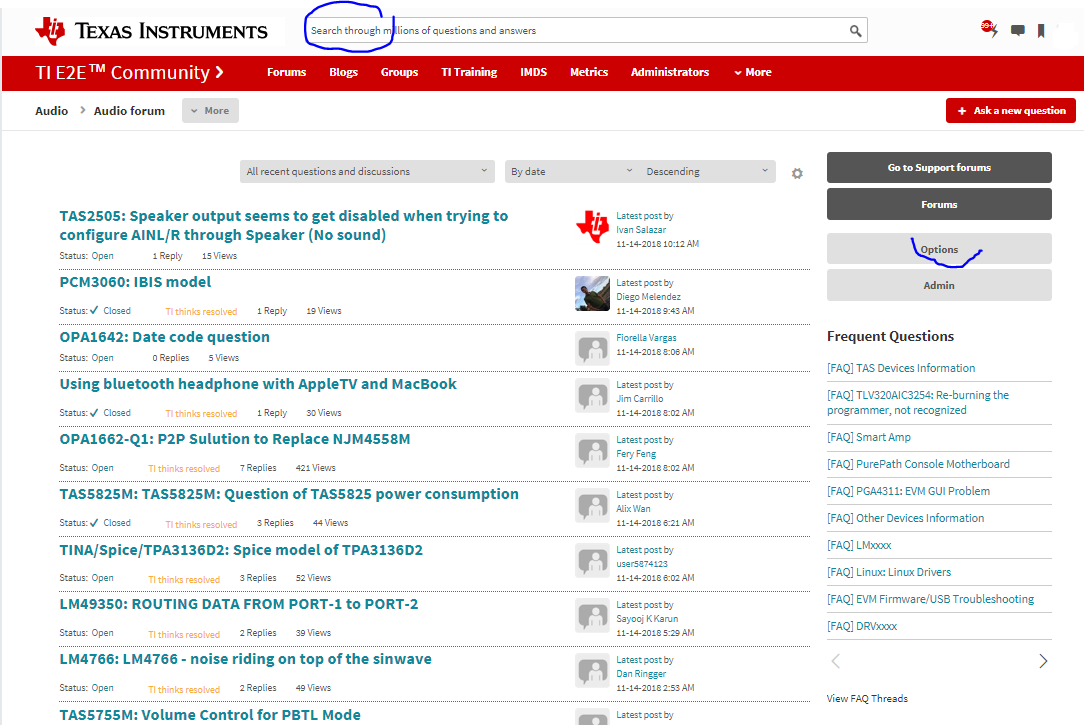Viewport: 1084px width, 725px height.
Task: Open FAQ DRVxxxx link
Action: 862,626
